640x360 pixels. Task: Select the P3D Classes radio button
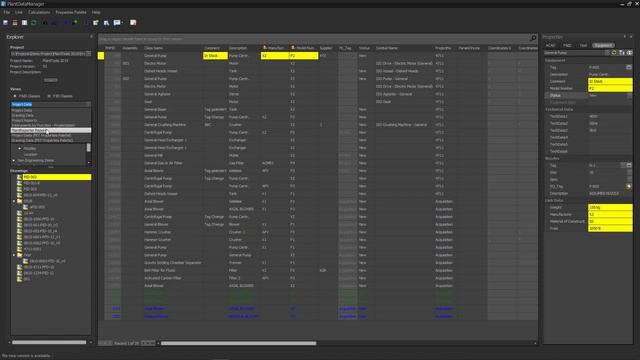(x=49, y=96)
